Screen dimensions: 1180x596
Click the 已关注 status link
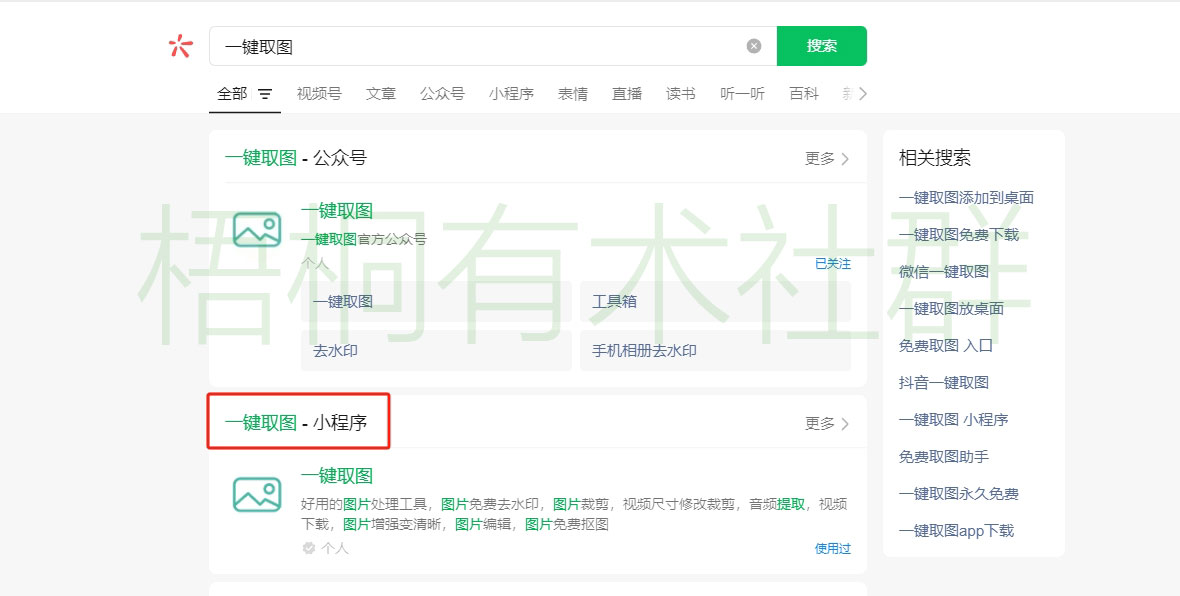tap(833, 263)
